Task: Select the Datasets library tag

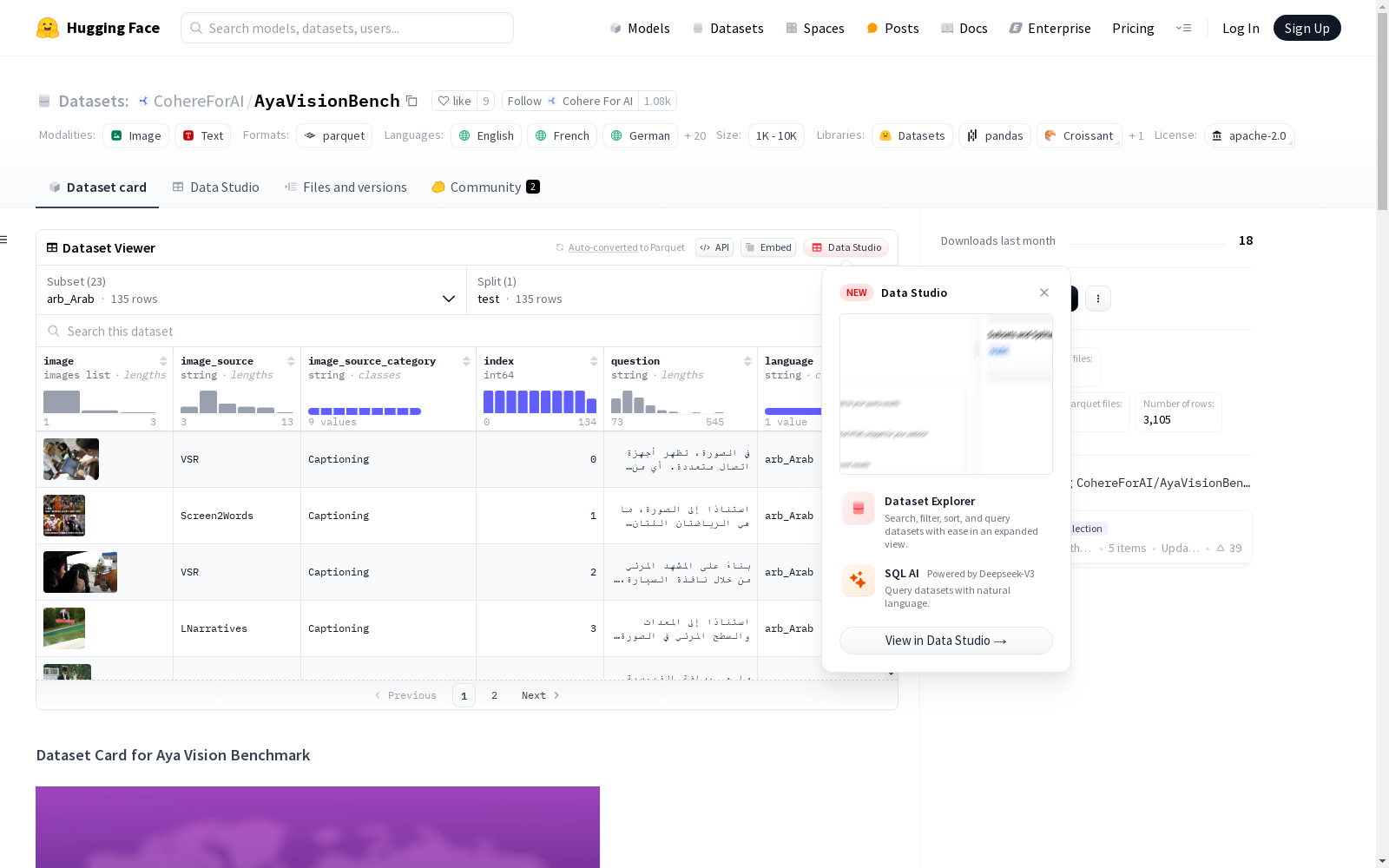Action: coord(912,135)
